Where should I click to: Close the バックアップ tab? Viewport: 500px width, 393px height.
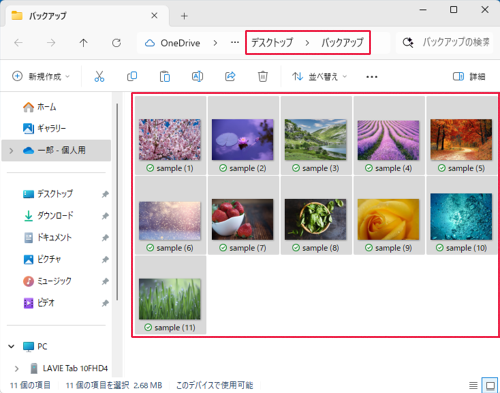point(154,15)
